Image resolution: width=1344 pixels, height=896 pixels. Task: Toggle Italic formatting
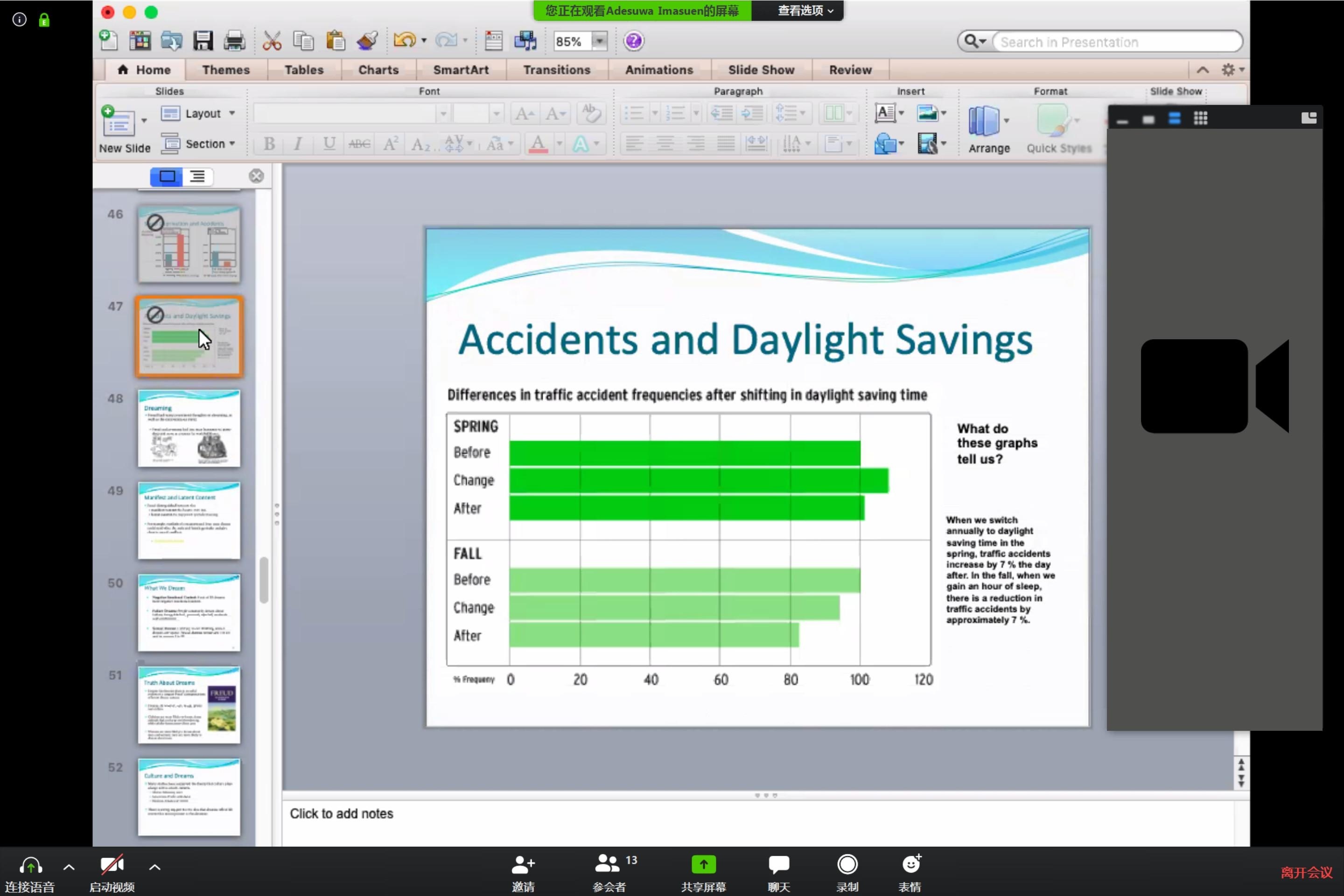tap(298, 143)
